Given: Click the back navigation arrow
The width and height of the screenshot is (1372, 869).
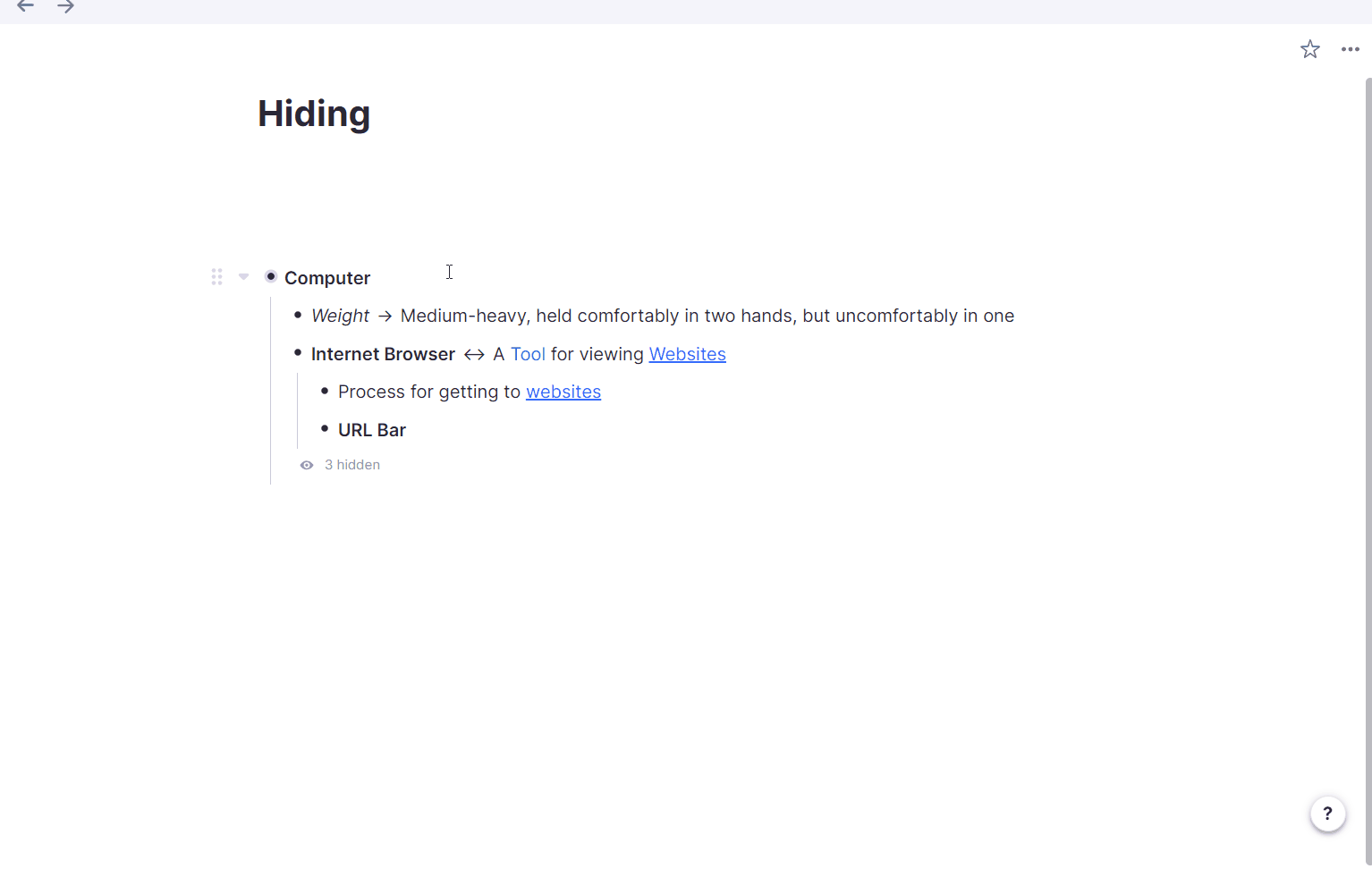Looking at the screenshot, I should (x=25, y=6).
